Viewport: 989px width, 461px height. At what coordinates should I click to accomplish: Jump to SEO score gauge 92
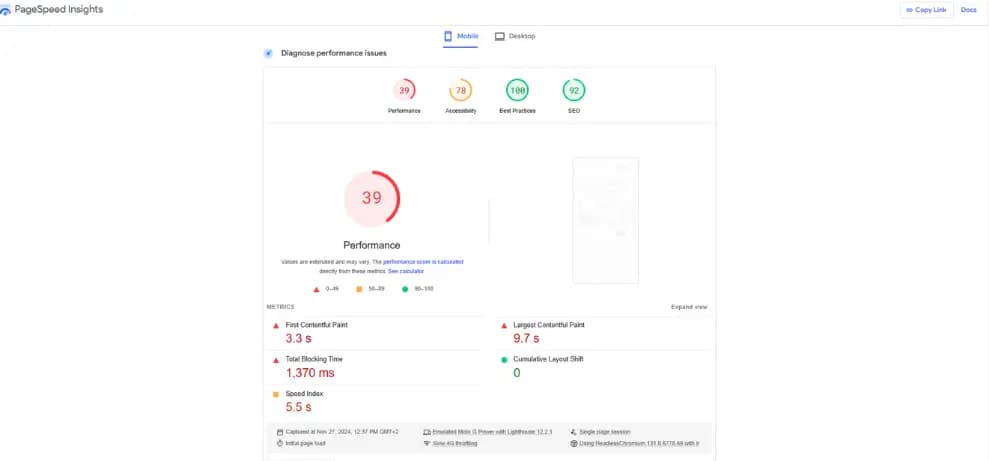click(x=574, y=91)
